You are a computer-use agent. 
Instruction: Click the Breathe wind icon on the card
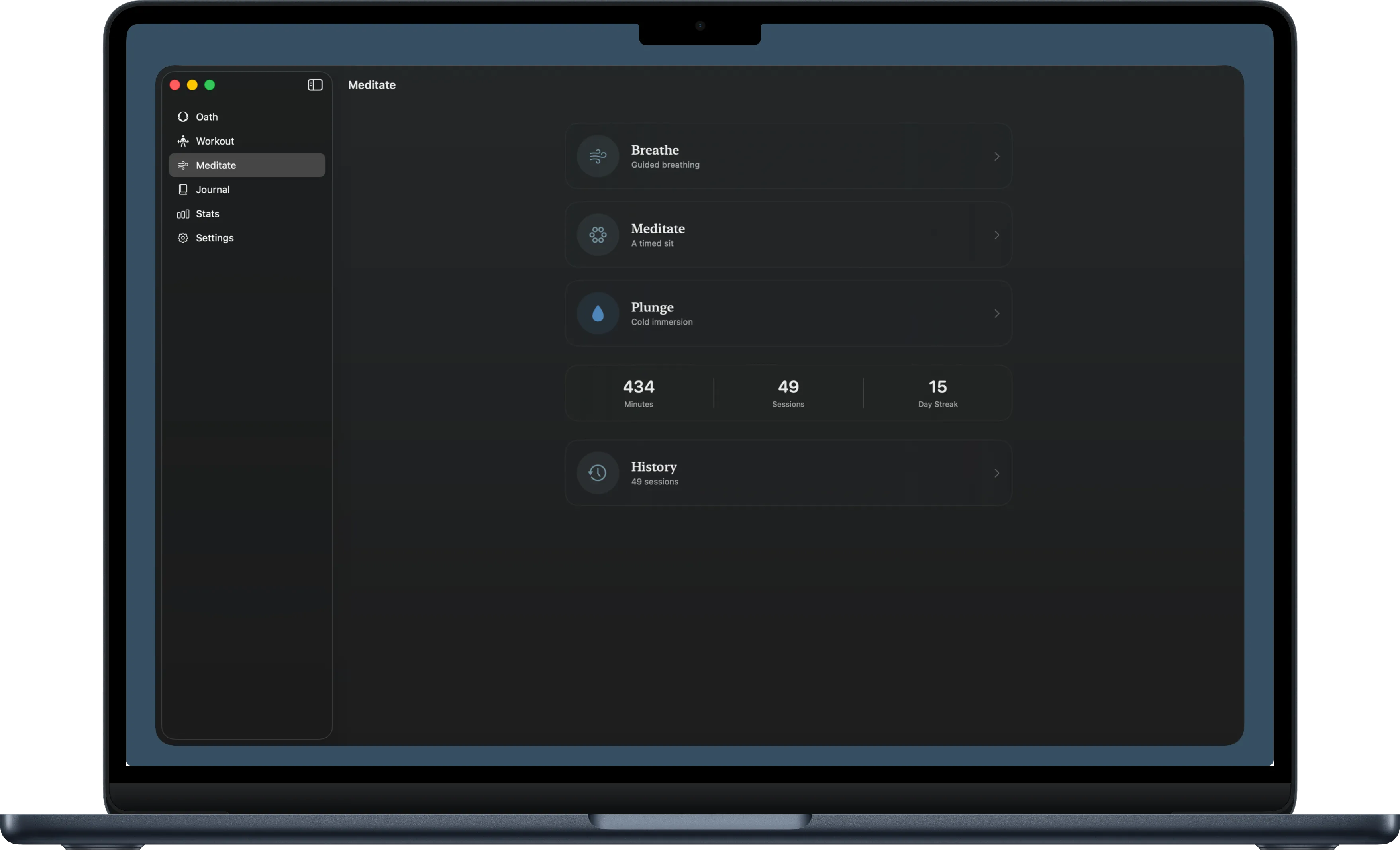click(598, 156)
